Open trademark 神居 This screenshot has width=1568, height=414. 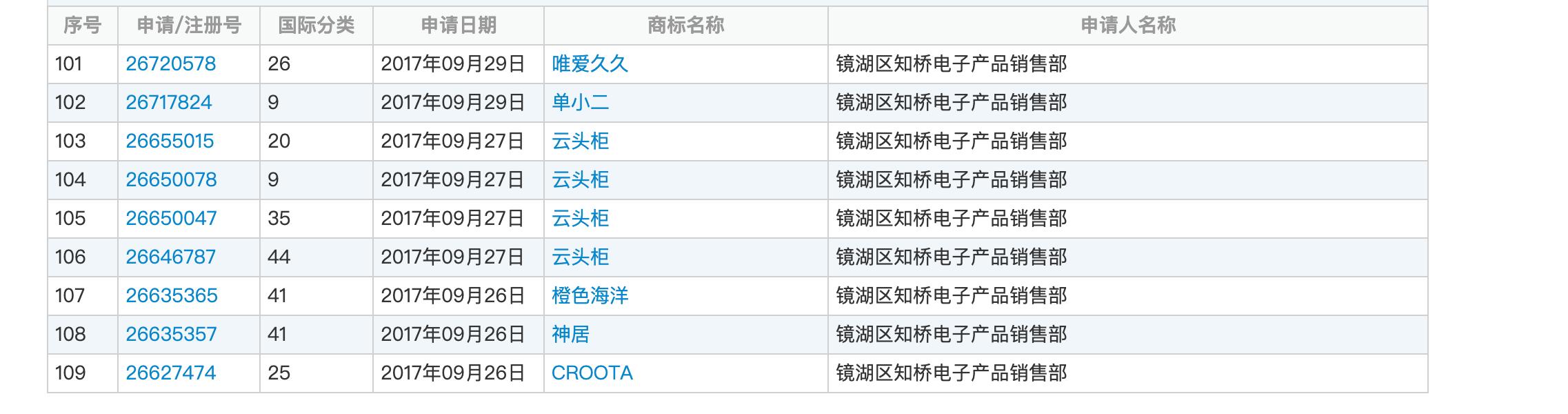(570, 335)
